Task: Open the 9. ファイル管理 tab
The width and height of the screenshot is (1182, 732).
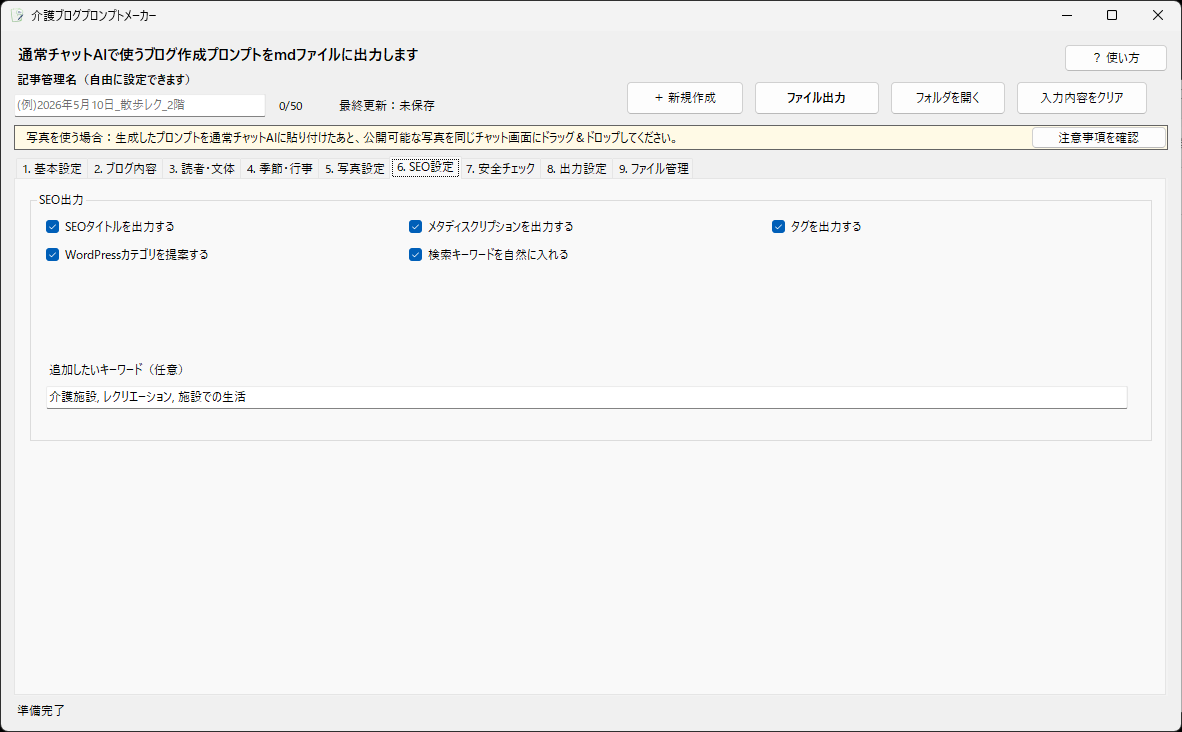Action: tap(654, 169)
